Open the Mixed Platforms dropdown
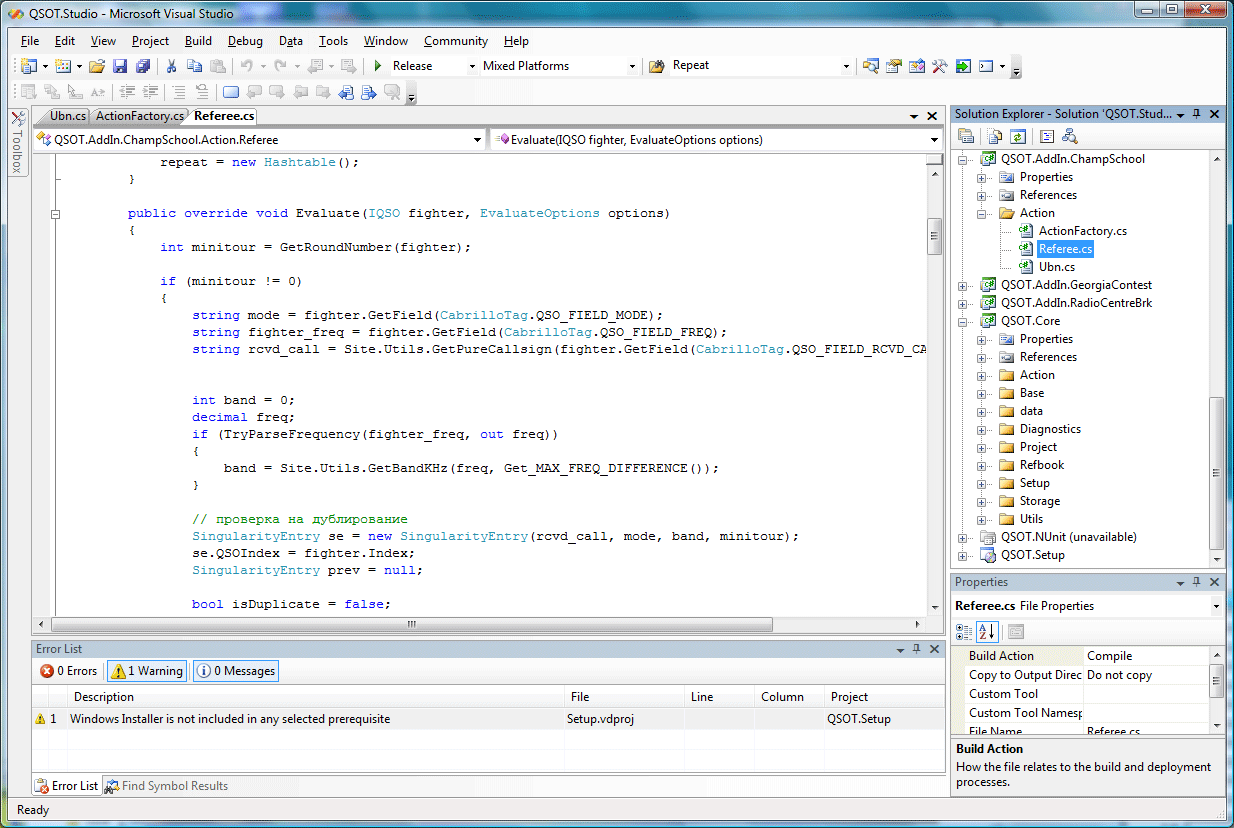This screenshot has width=1234, height=828. tap(631, 66)
